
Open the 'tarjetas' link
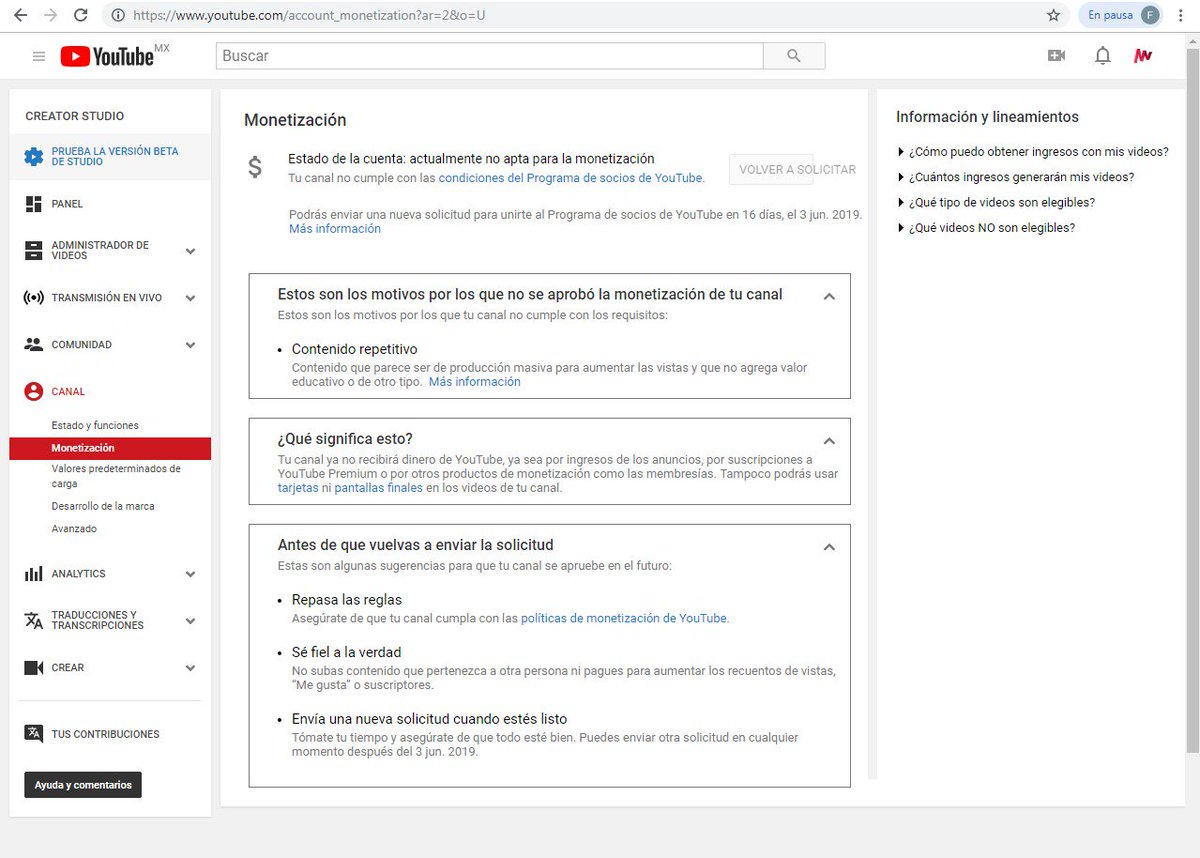click(x=298, y=489)
